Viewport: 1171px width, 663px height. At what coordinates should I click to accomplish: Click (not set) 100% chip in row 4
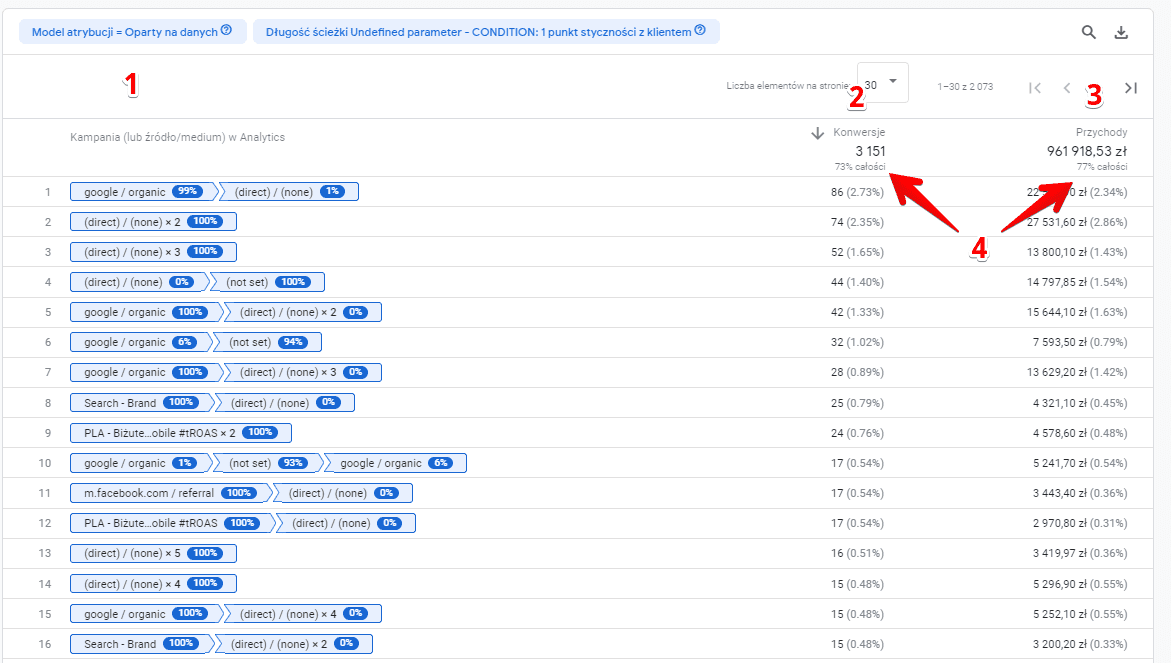(x=267, y=282)
